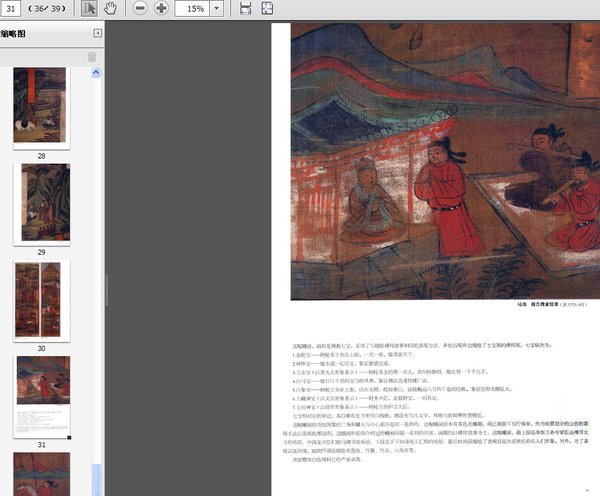Viewport: 600px width, 496px height.
Task: Select page 31 thumbnail
Action: pos(41,397)
